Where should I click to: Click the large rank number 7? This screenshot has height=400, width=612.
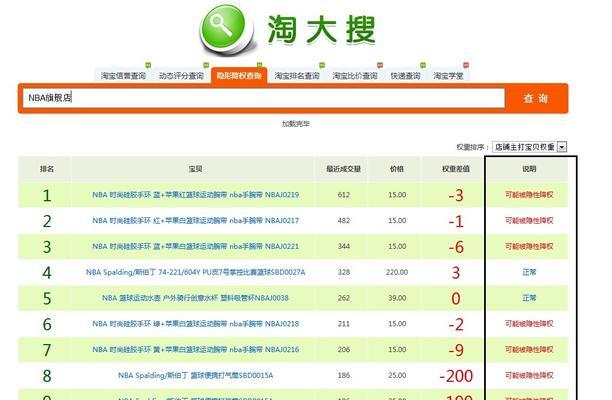pyautogui.click(x=47, y=350)
